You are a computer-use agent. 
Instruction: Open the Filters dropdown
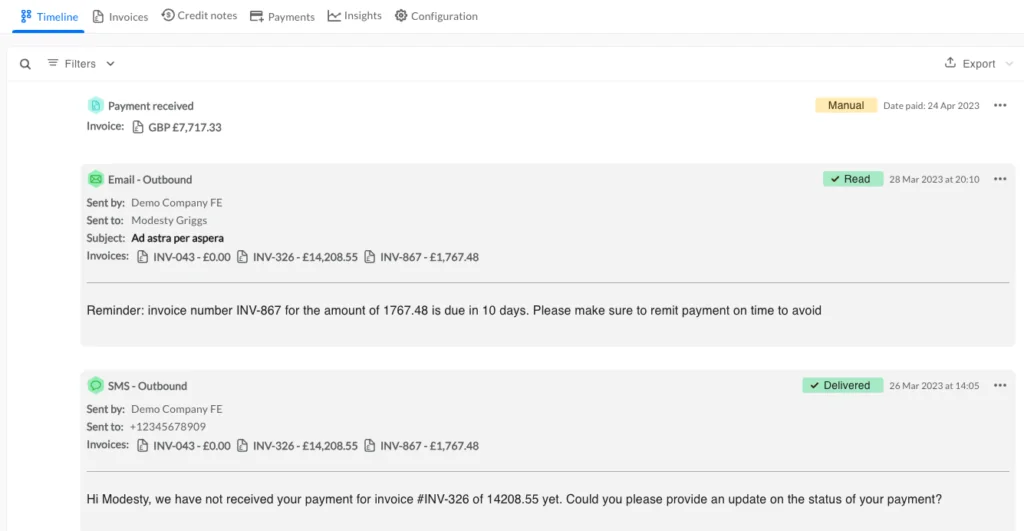[x=81, y=63]
